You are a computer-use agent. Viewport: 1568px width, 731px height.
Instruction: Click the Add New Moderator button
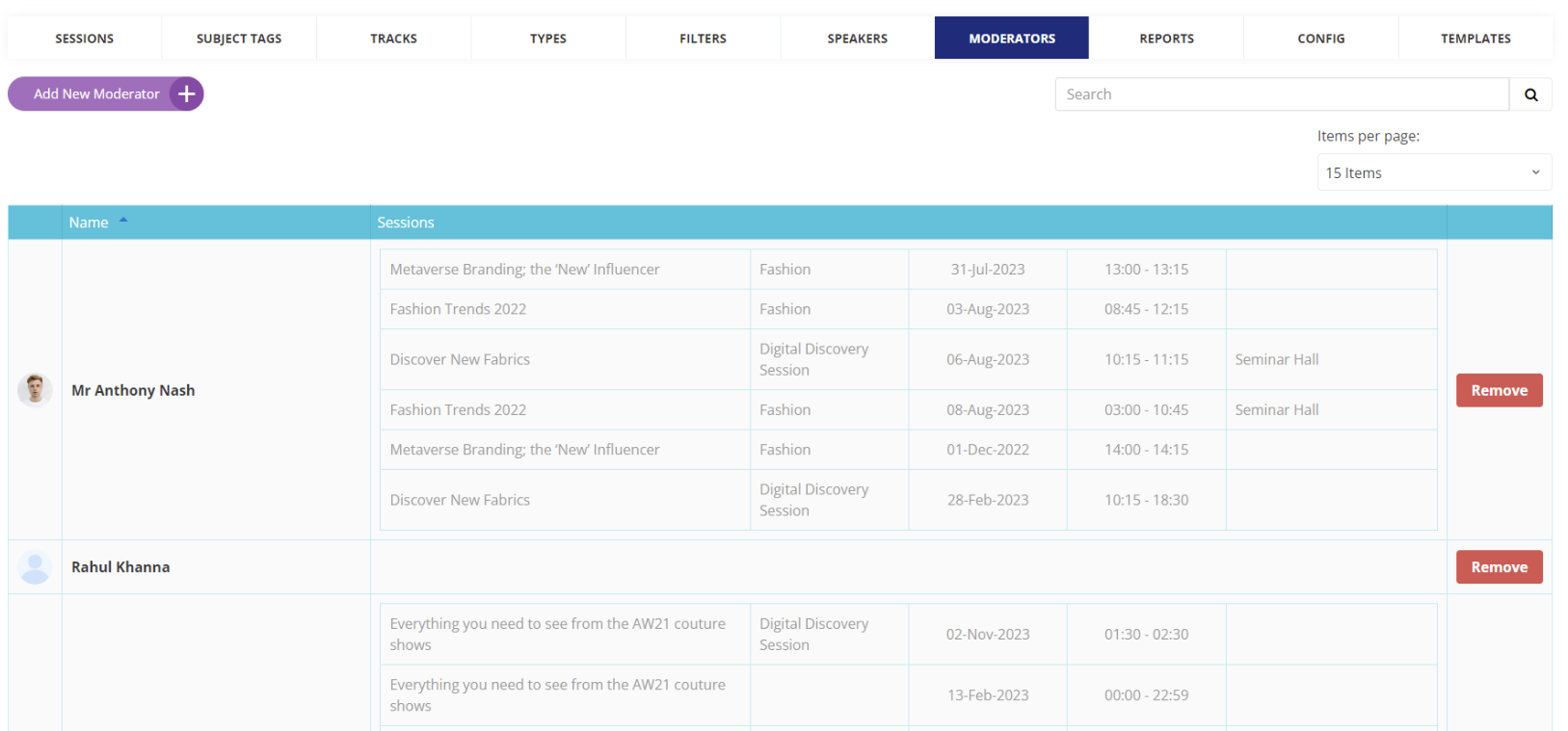(x=96, y=94)
